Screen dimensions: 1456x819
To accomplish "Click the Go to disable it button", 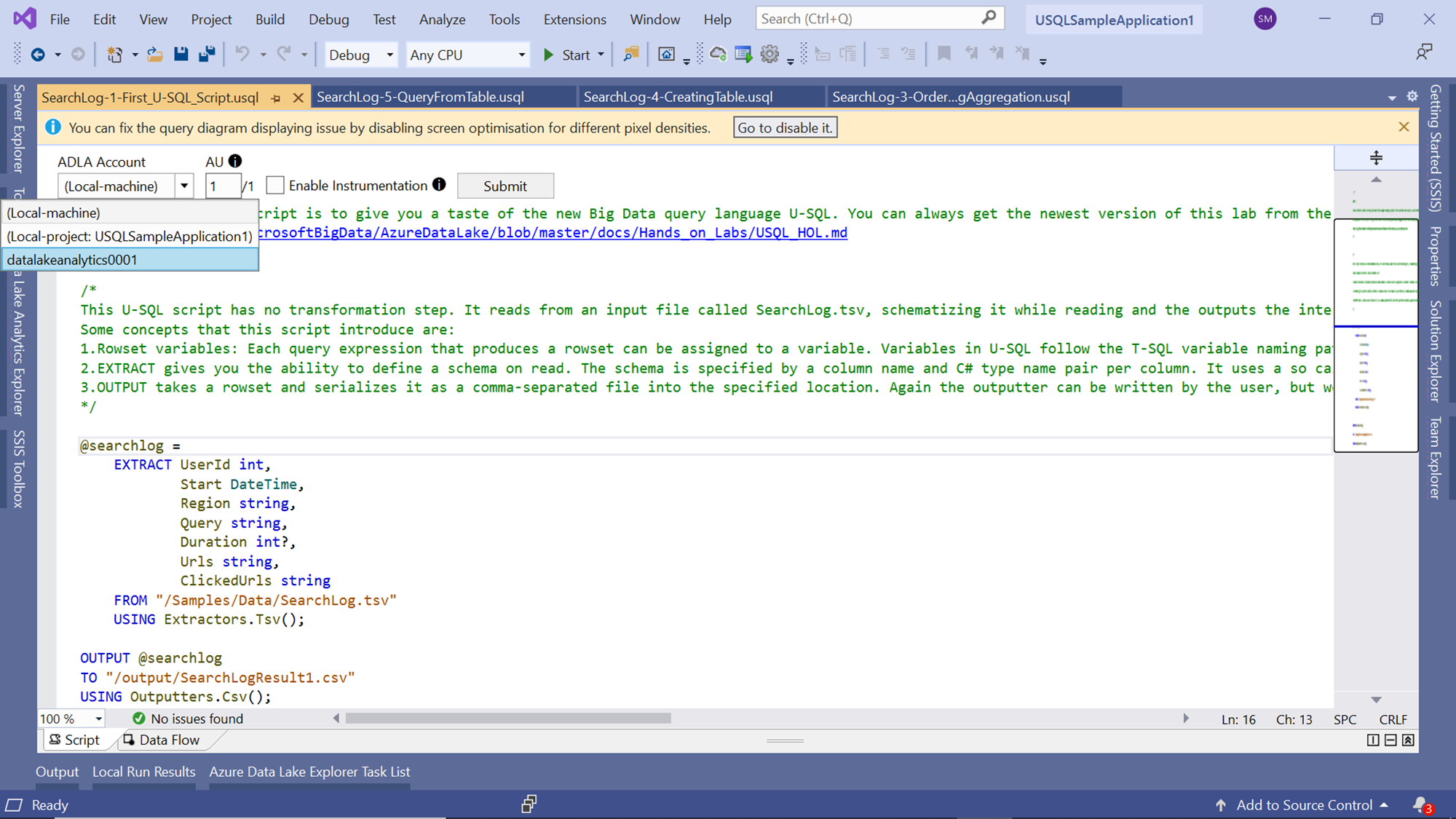I will click(x=785, y=127).
